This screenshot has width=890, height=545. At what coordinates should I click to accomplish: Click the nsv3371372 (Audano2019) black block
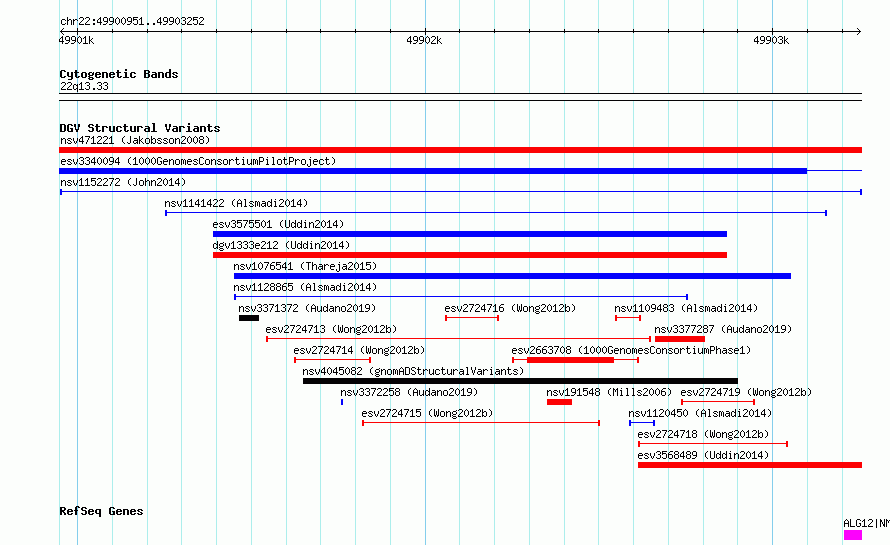(x=249, y=318)
